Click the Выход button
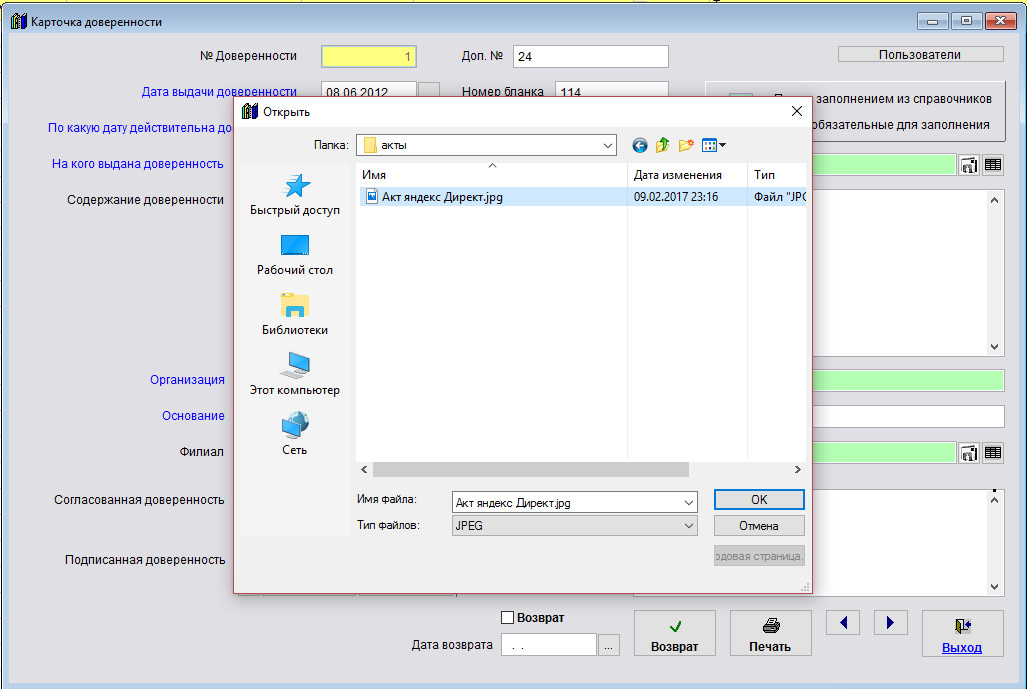 962,633
